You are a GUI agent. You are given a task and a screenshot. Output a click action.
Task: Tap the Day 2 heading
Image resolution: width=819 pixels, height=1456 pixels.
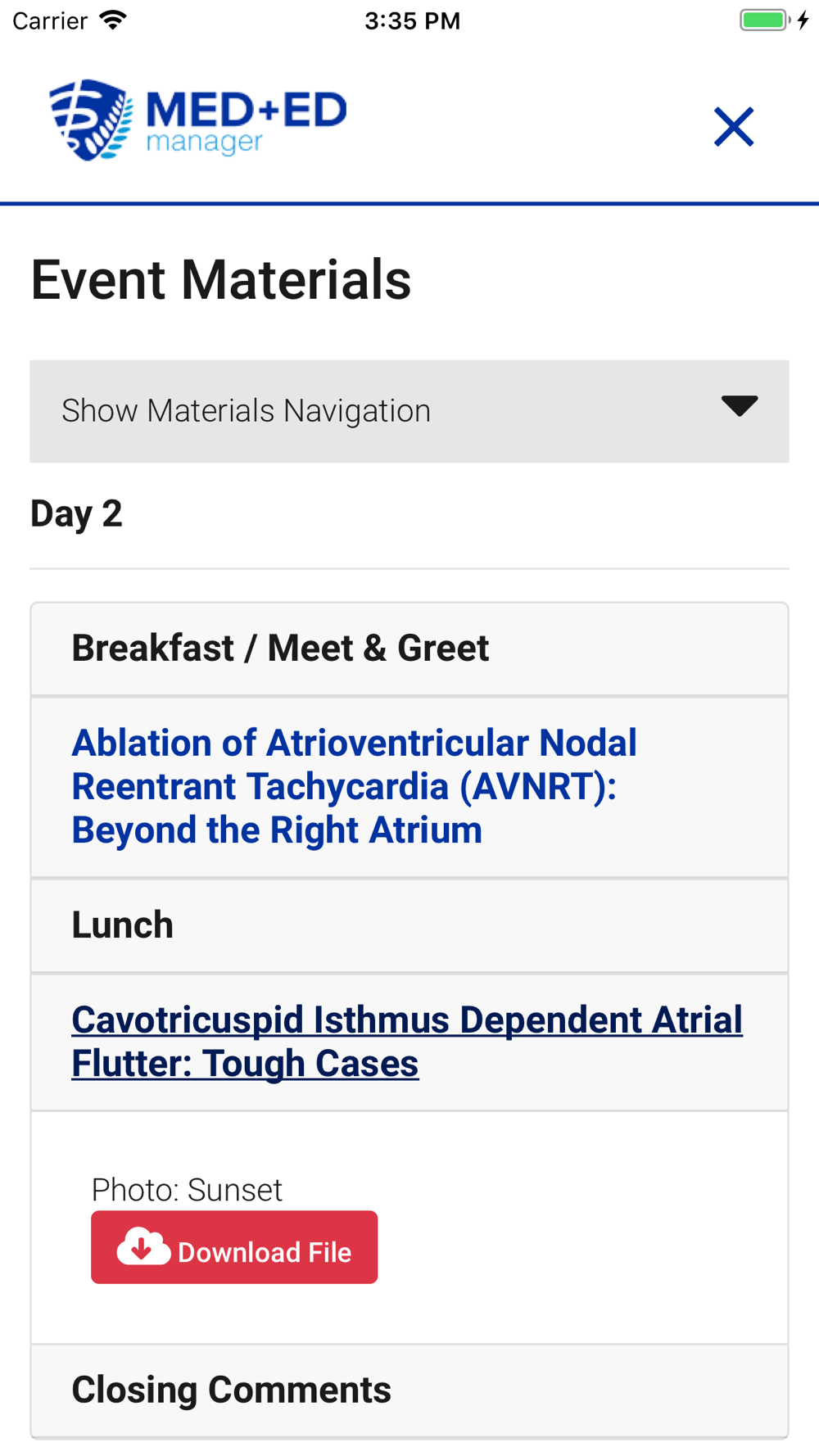coord(76,514)
